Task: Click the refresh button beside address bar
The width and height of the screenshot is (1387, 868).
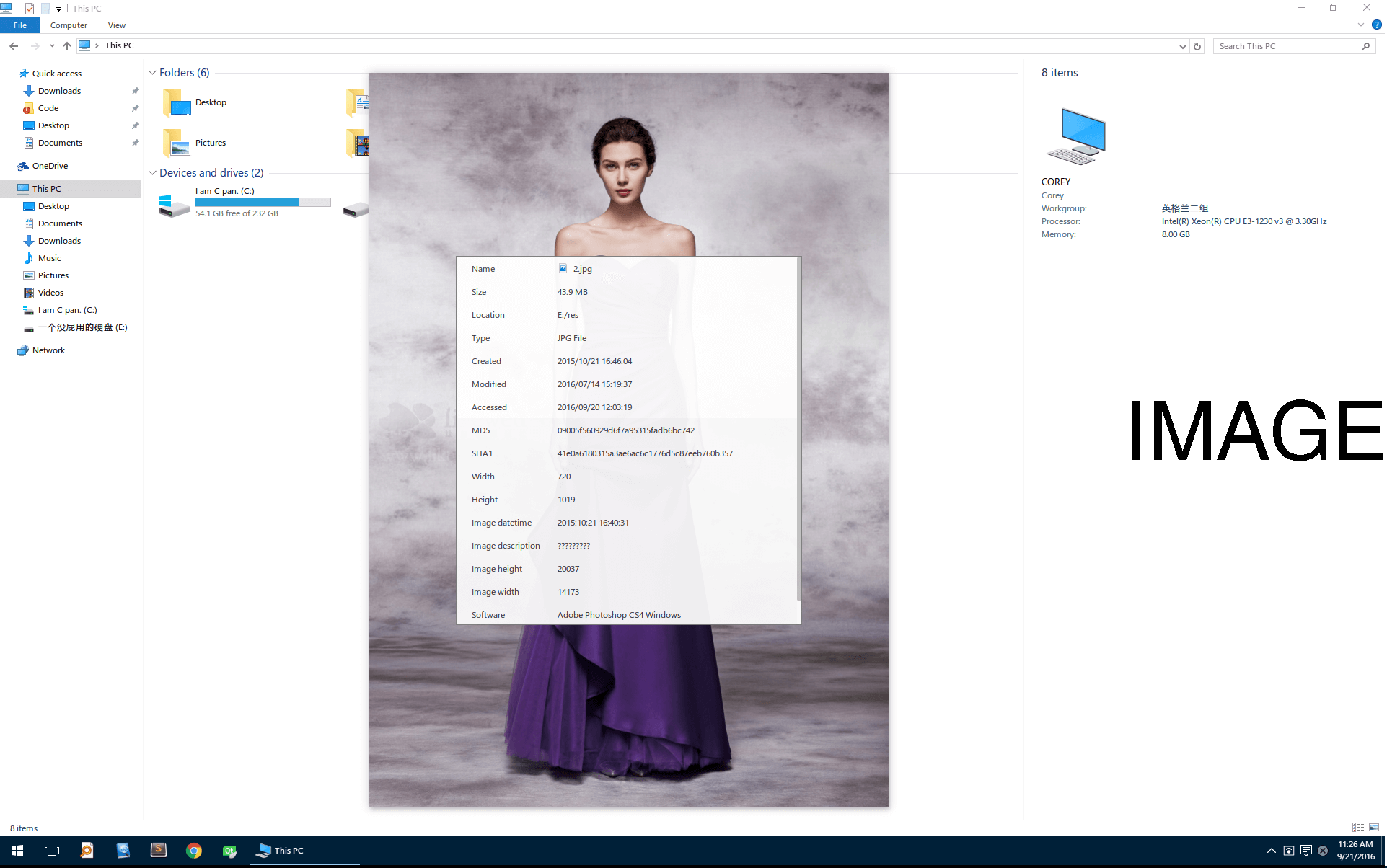Action: (x=1197, y=46)
